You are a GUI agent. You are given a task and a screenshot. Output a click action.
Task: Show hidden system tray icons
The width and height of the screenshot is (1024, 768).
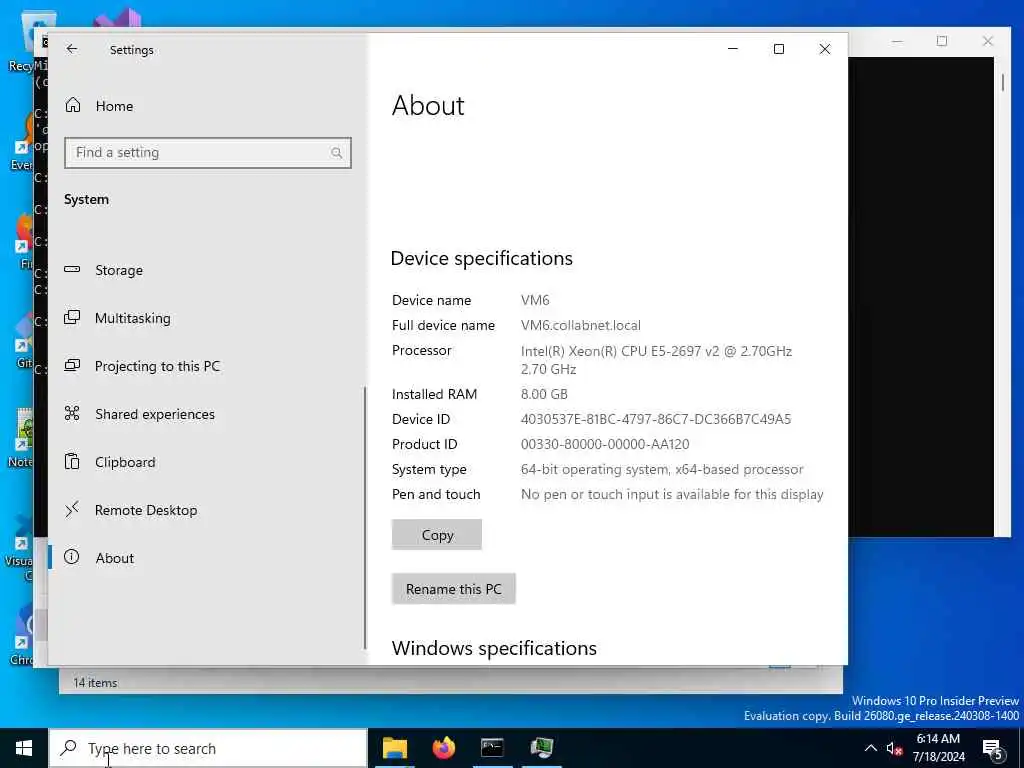click(x=871, y=748)
